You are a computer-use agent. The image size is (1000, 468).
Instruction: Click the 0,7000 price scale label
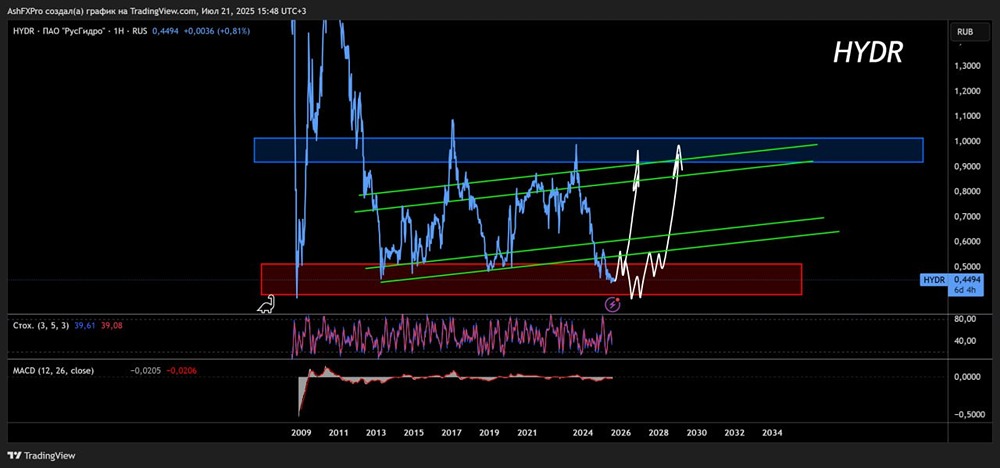(967, 217)
